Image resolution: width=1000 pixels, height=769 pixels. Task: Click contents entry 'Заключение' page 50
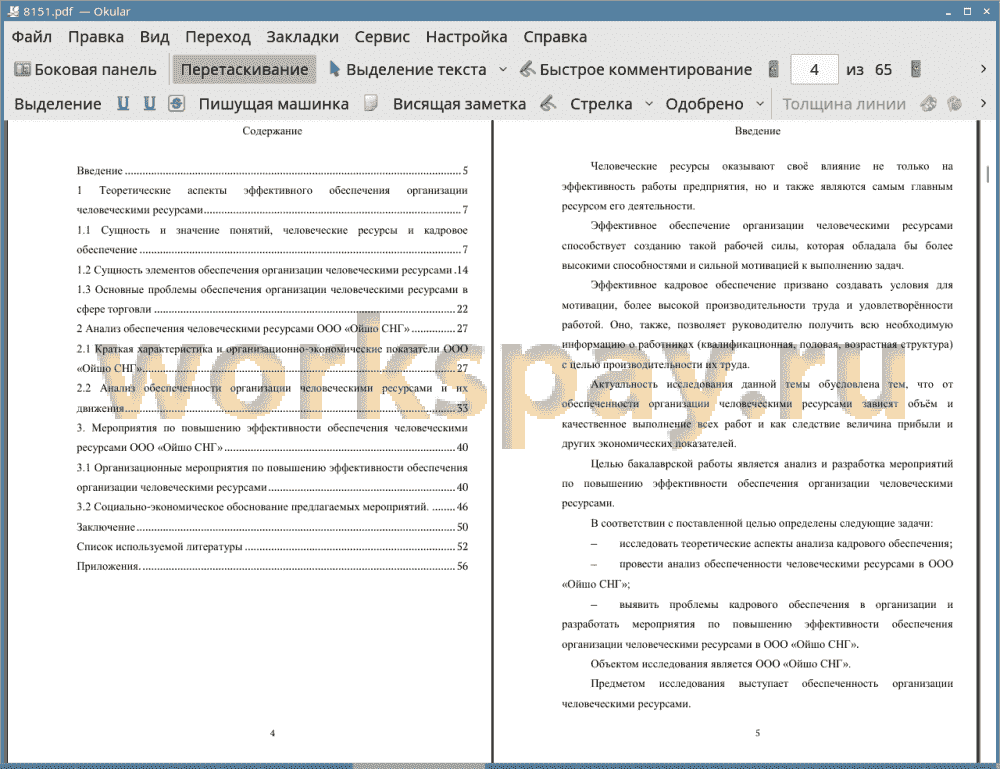272,527
